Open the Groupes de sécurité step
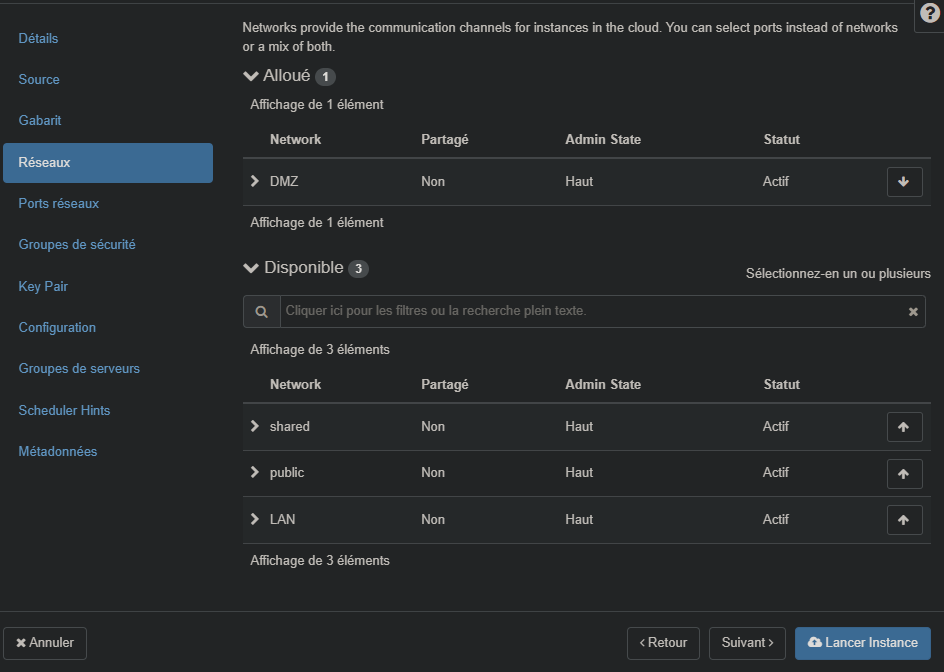944x672 pixels. coord(77,244)
